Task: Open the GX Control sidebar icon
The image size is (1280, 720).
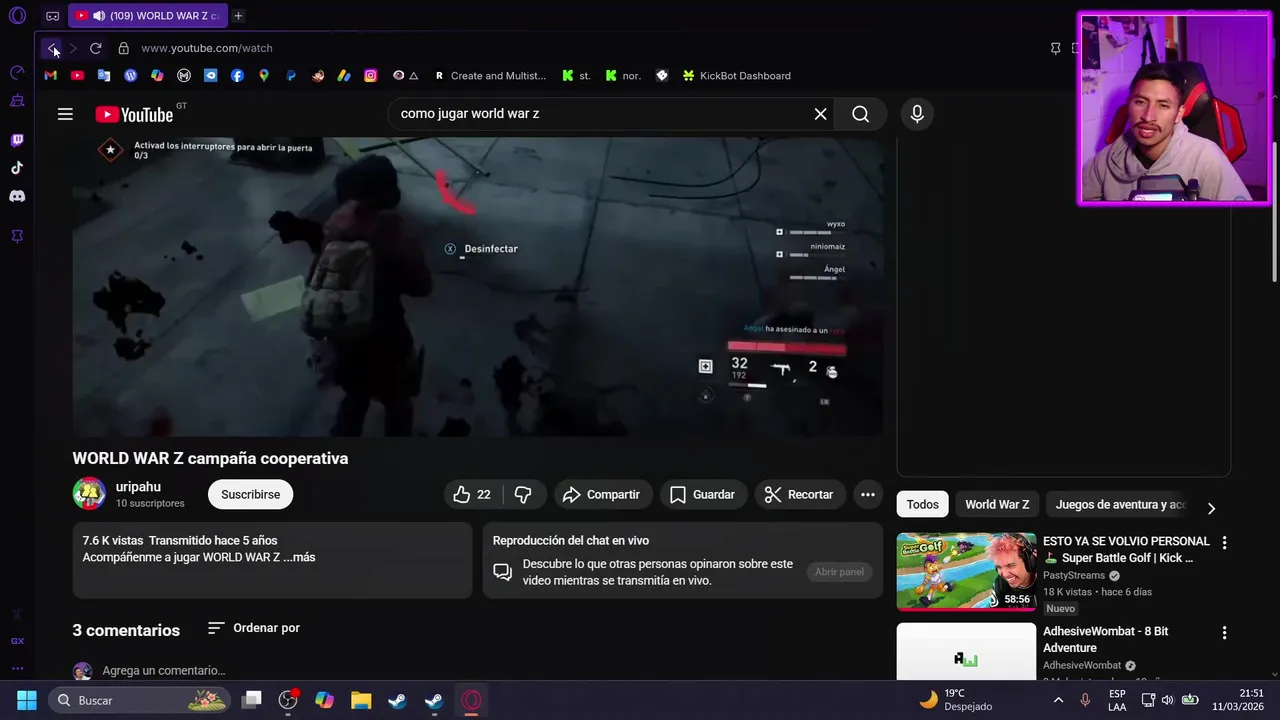Action: (x=17, y=72)
